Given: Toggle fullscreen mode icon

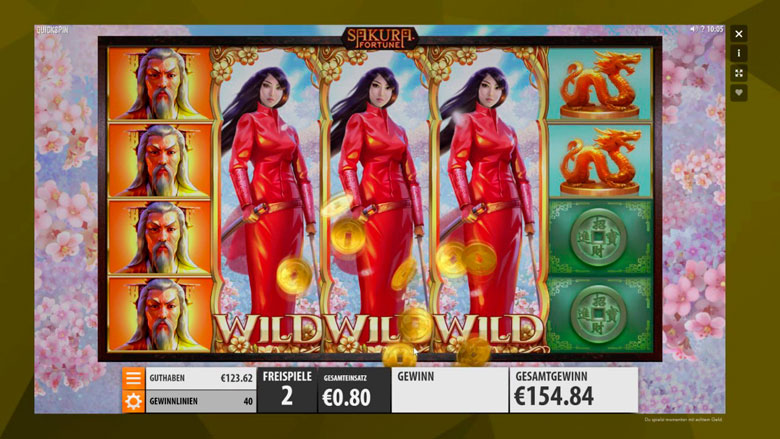Looking at the screenshot, I should pos(739,73).
